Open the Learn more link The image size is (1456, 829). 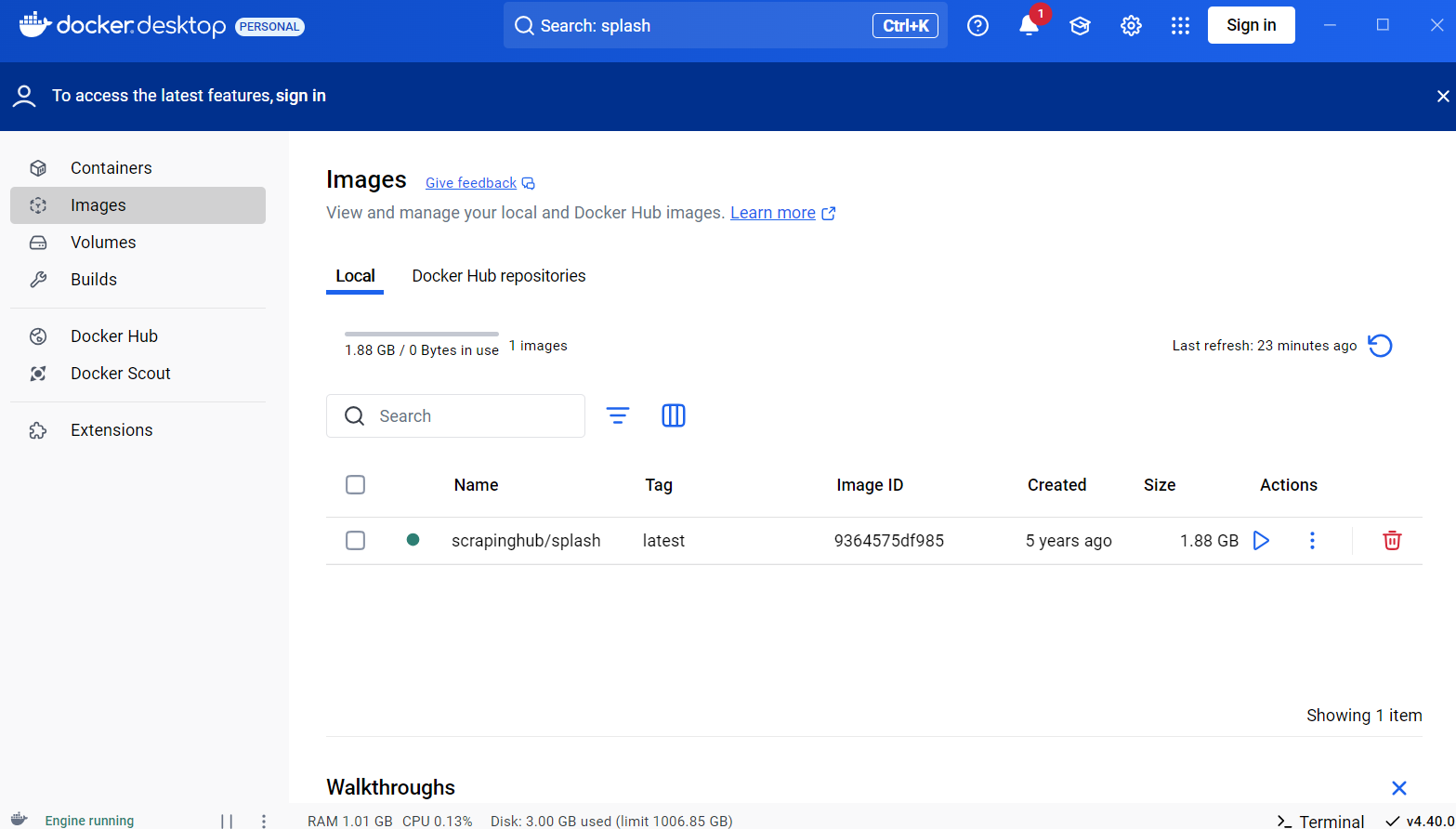click(773, 213)
